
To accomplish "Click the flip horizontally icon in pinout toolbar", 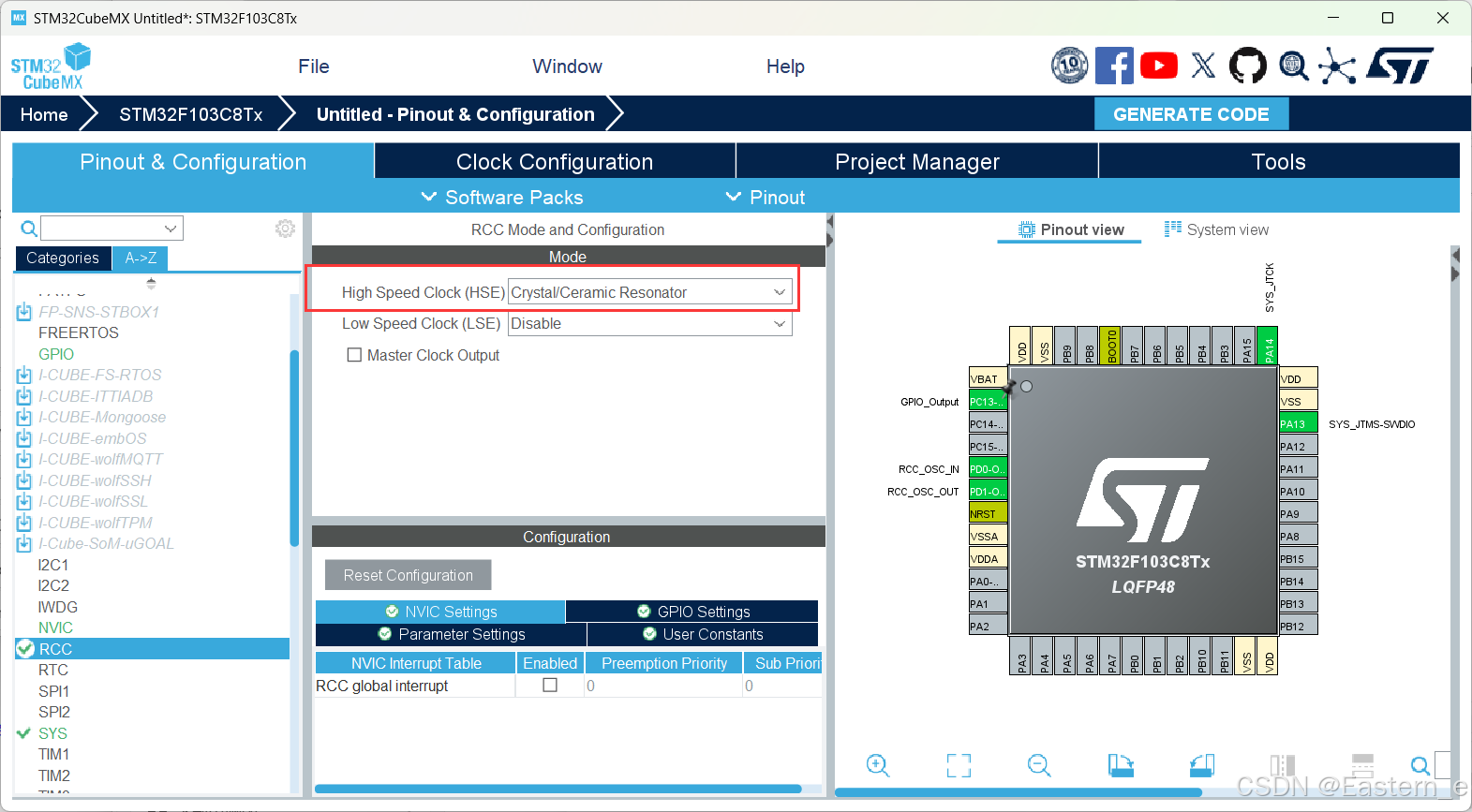I will point(1283,765).
